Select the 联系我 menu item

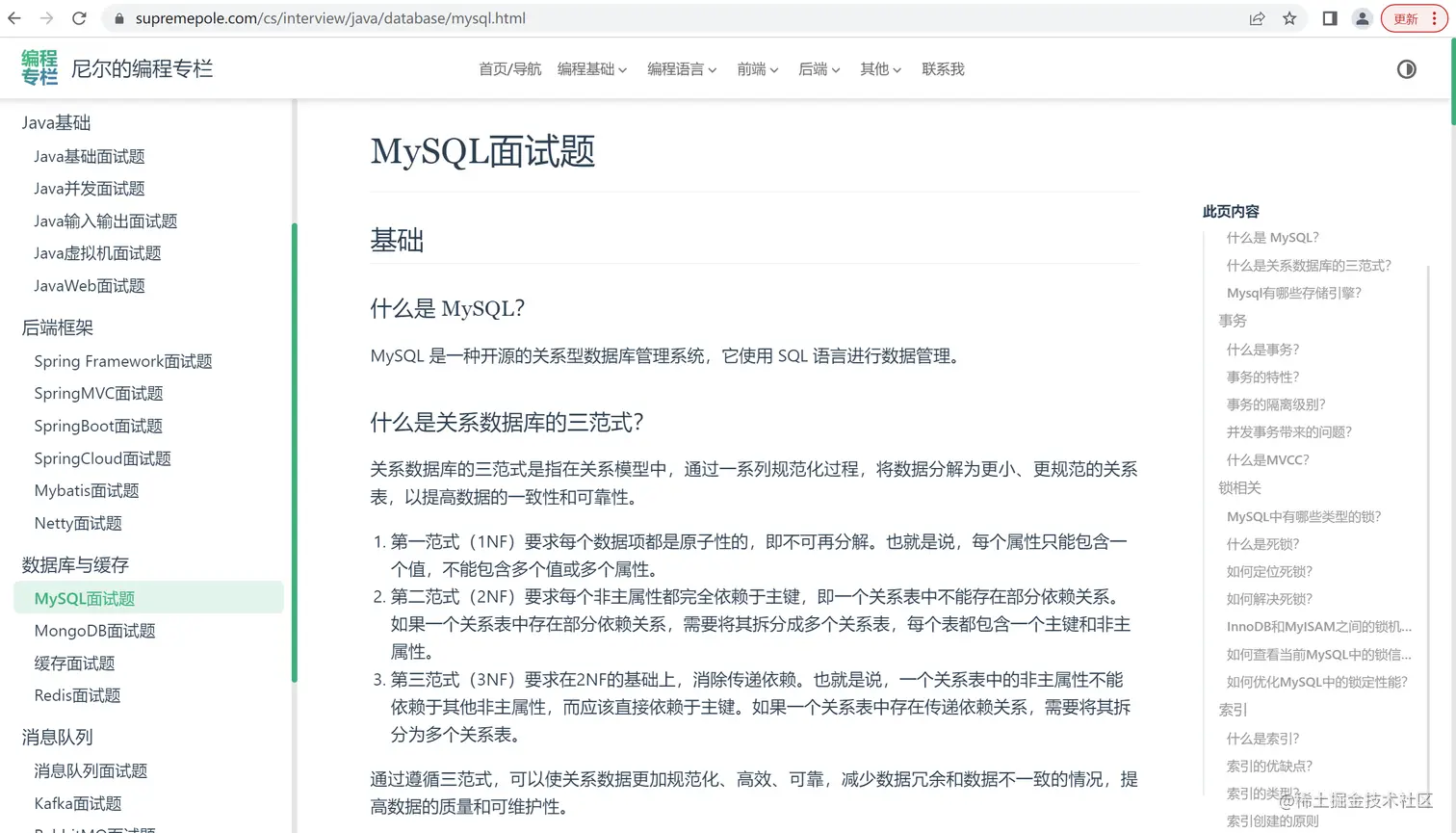click(942, 68)
